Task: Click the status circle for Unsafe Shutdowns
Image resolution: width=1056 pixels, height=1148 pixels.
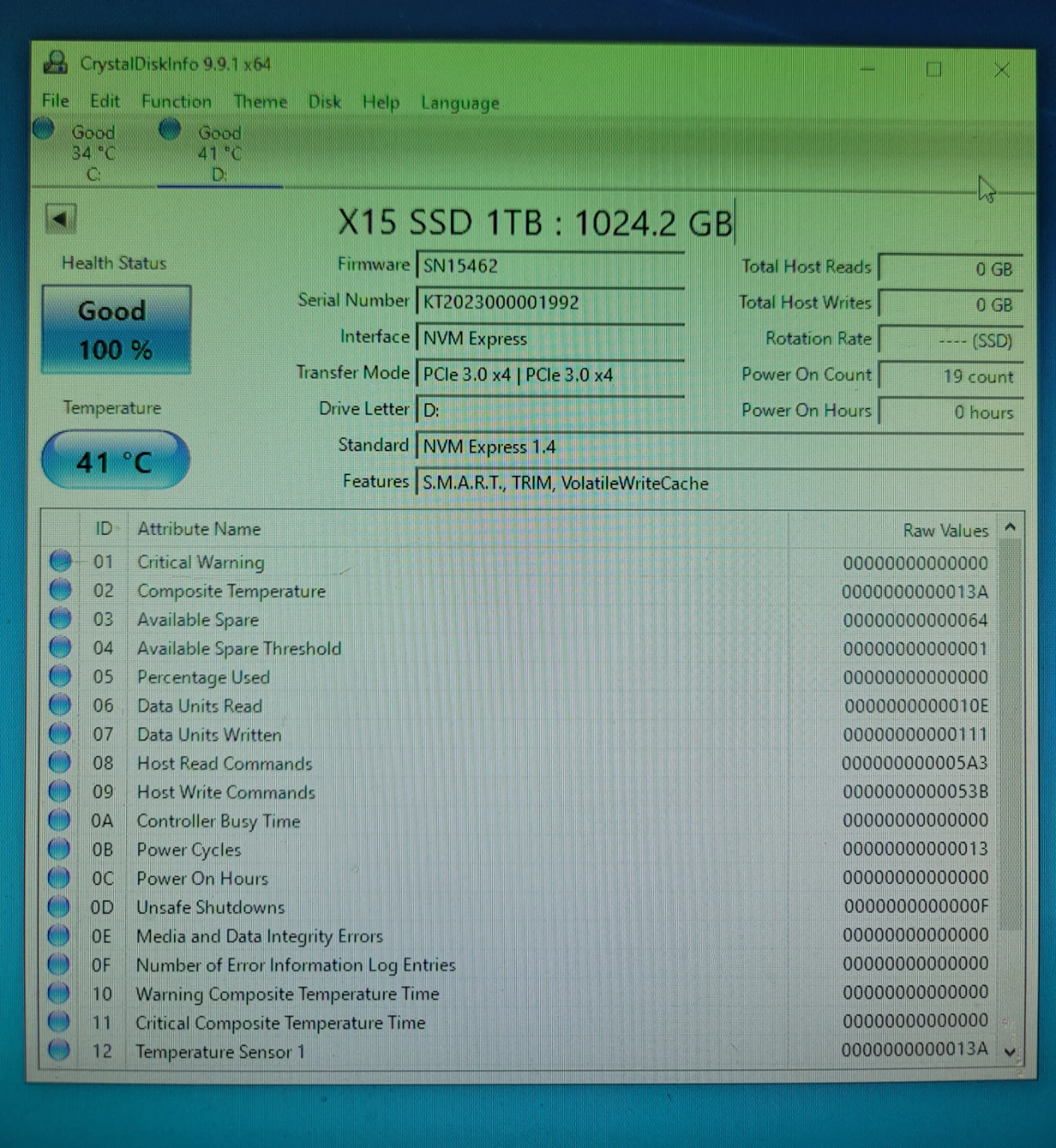Action: (x=59, y=906)
